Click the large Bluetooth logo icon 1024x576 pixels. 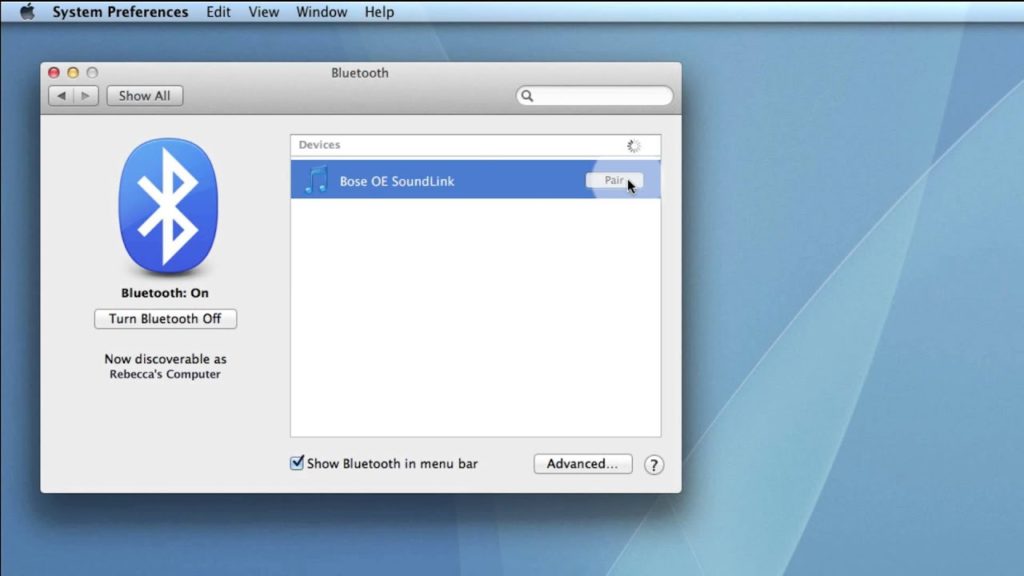click(x=168, y=206)
